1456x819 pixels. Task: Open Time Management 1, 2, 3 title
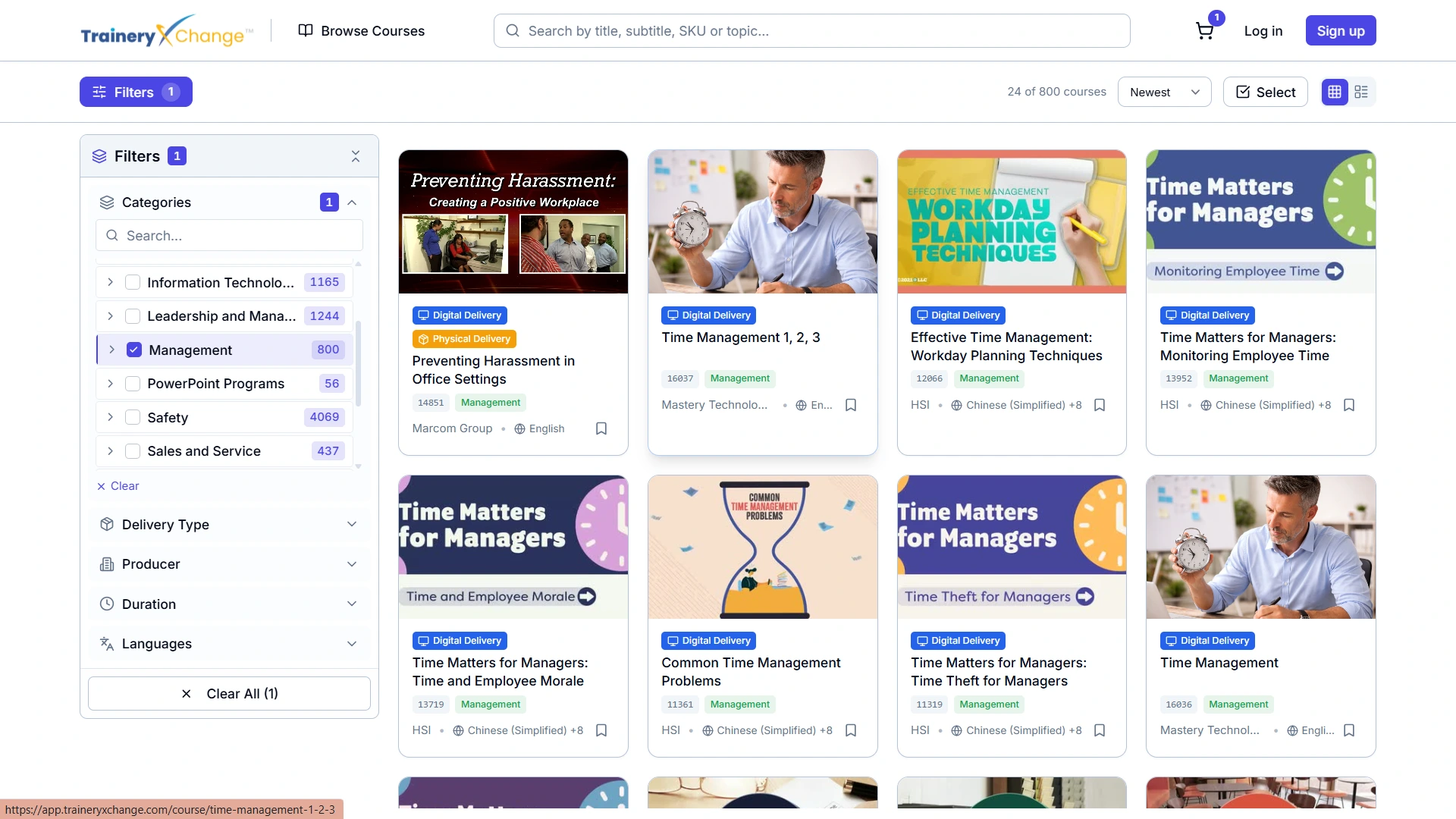click(740, 337)
